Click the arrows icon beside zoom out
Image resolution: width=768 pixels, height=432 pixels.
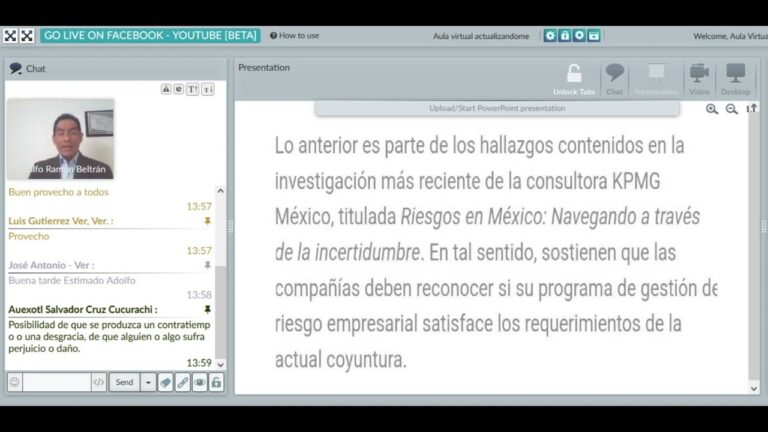pos(751,109)
